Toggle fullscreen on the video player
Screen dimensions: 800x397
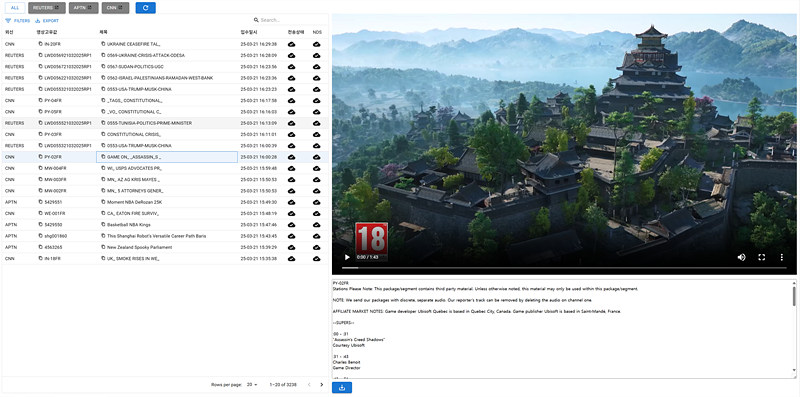tap(762, 257)
